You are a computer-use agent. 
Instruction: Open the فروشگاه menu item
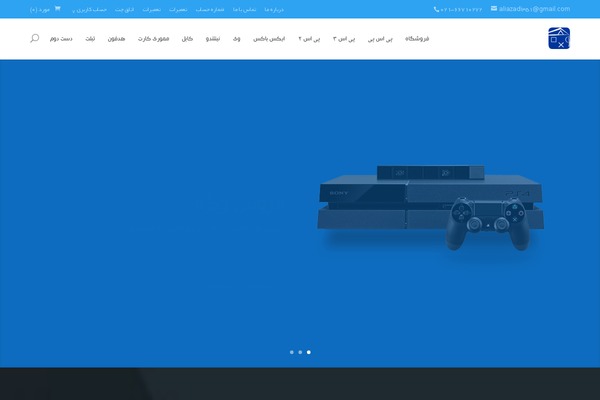coord(417,39)
